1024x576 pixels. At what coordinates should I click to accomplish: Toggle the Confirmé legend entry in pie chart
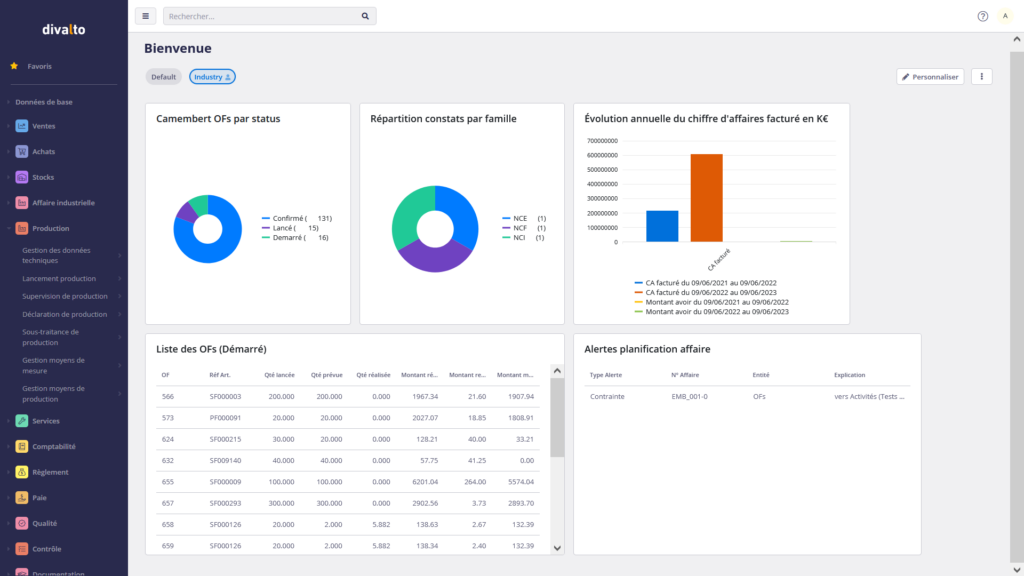291,218
